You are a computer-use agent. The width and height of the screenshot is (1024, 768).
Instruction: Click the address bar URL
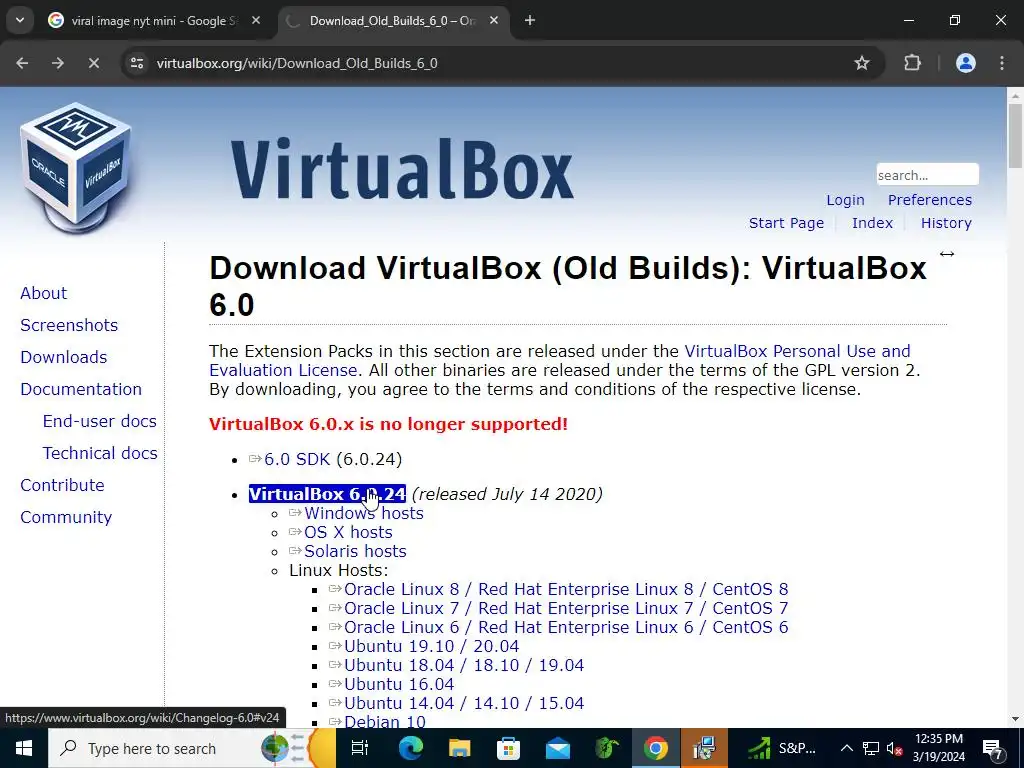297,63
